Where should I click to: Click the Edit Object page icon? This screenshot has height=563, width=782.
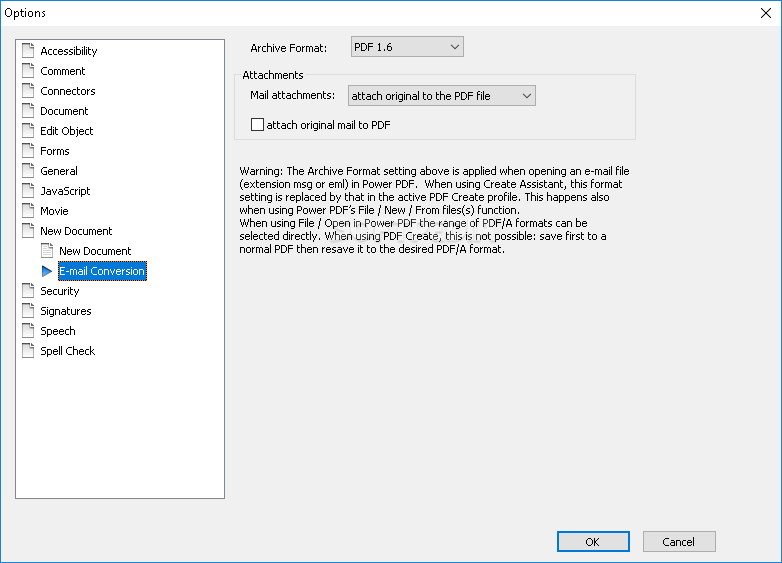pyautogui.click(x=28, y=130)
